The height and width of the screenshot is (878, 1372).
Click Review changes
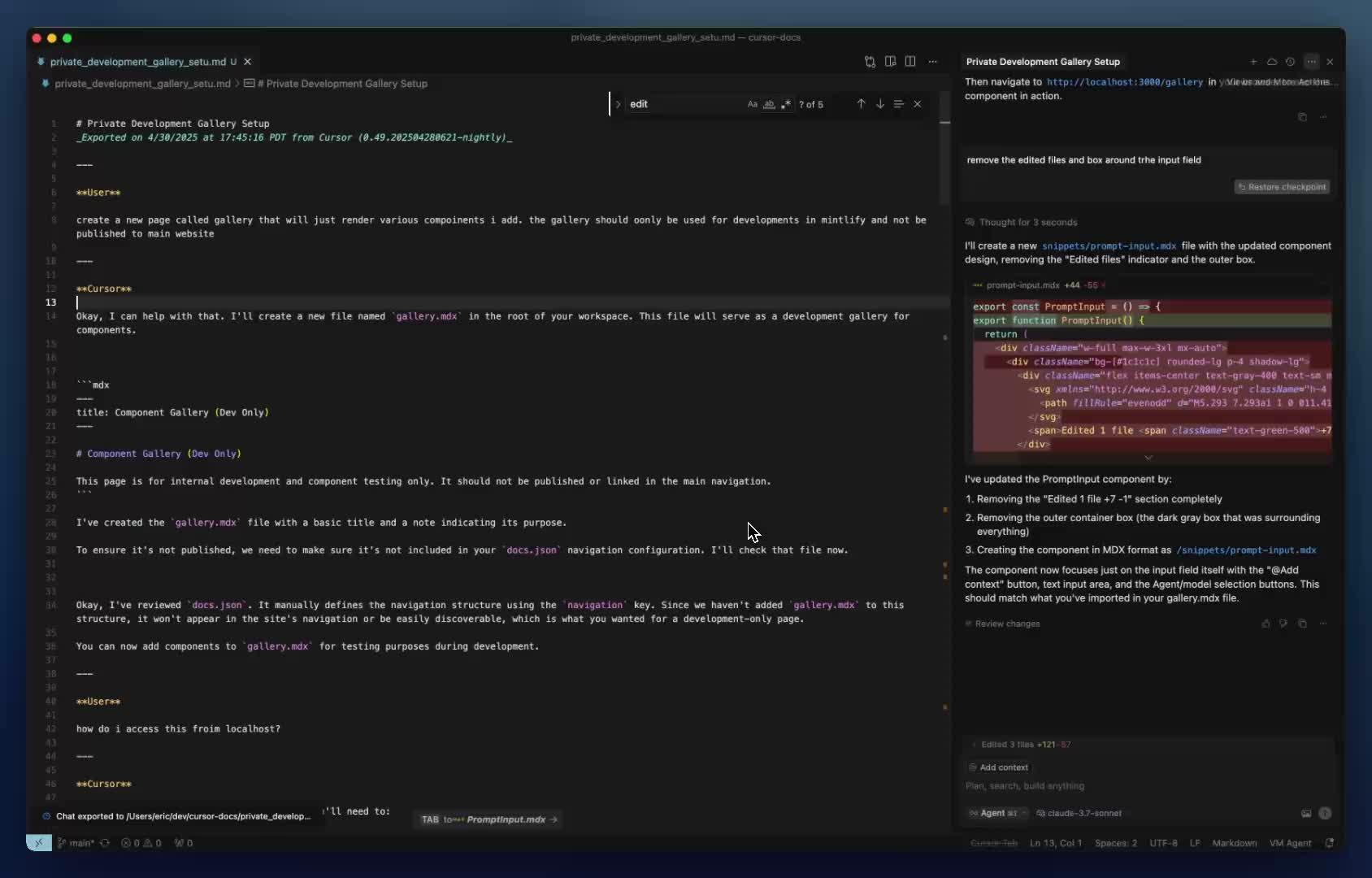coord(1002,624)
